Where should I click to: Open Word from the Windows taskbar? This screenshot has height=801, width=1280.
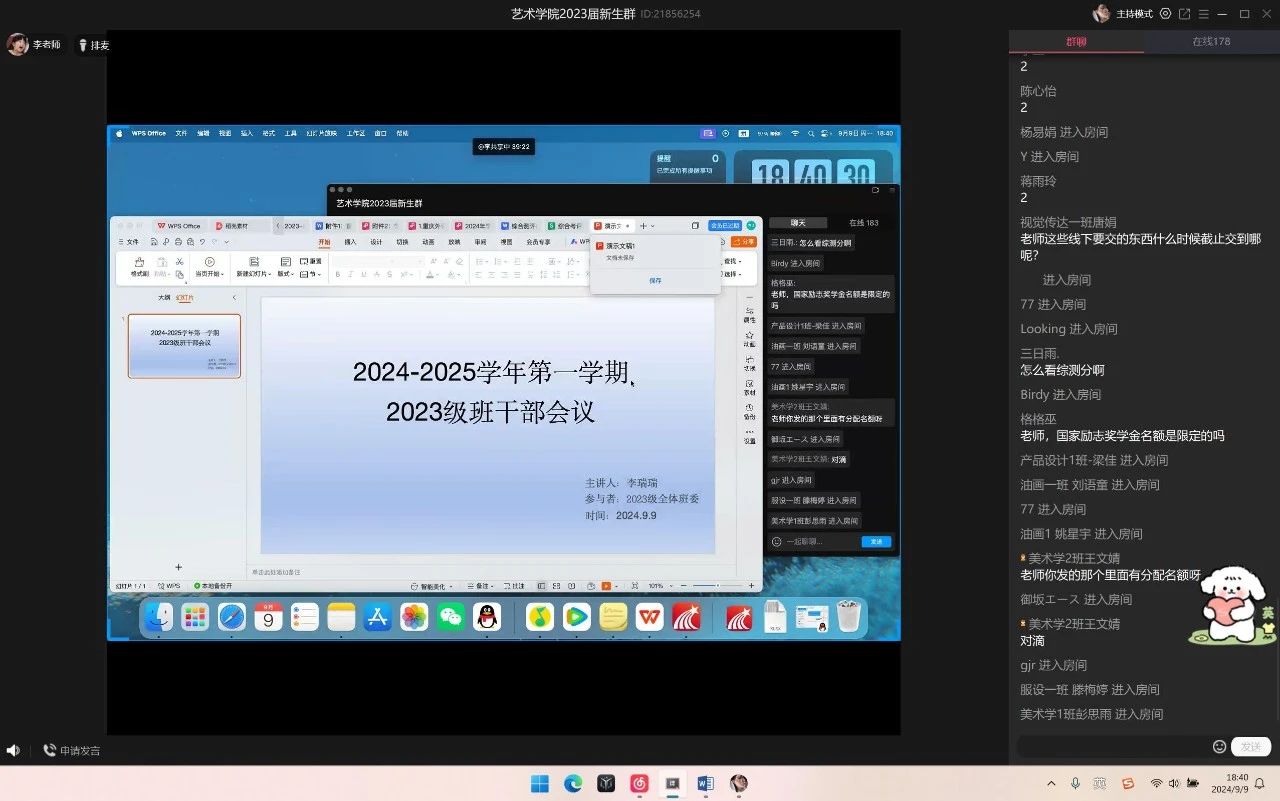point(705,784)
